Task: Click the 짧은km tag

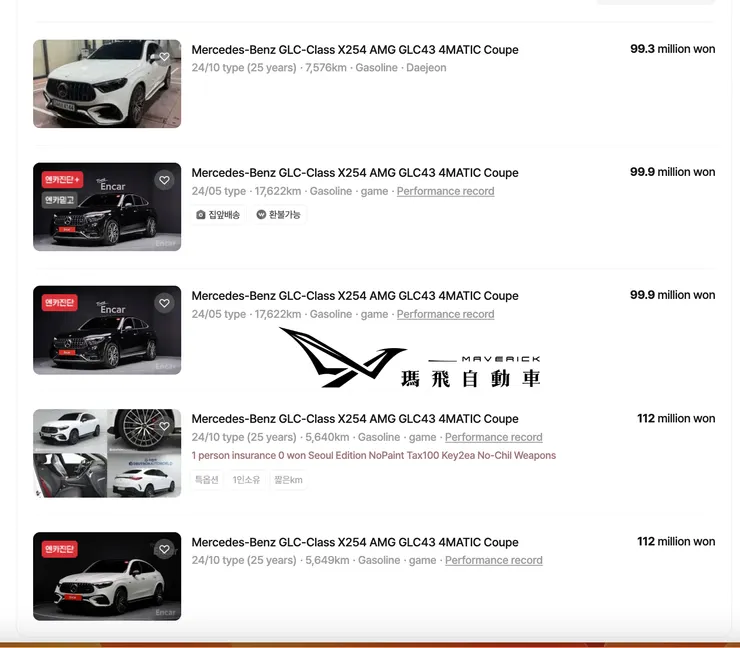Action: click(x=288, y=480)
